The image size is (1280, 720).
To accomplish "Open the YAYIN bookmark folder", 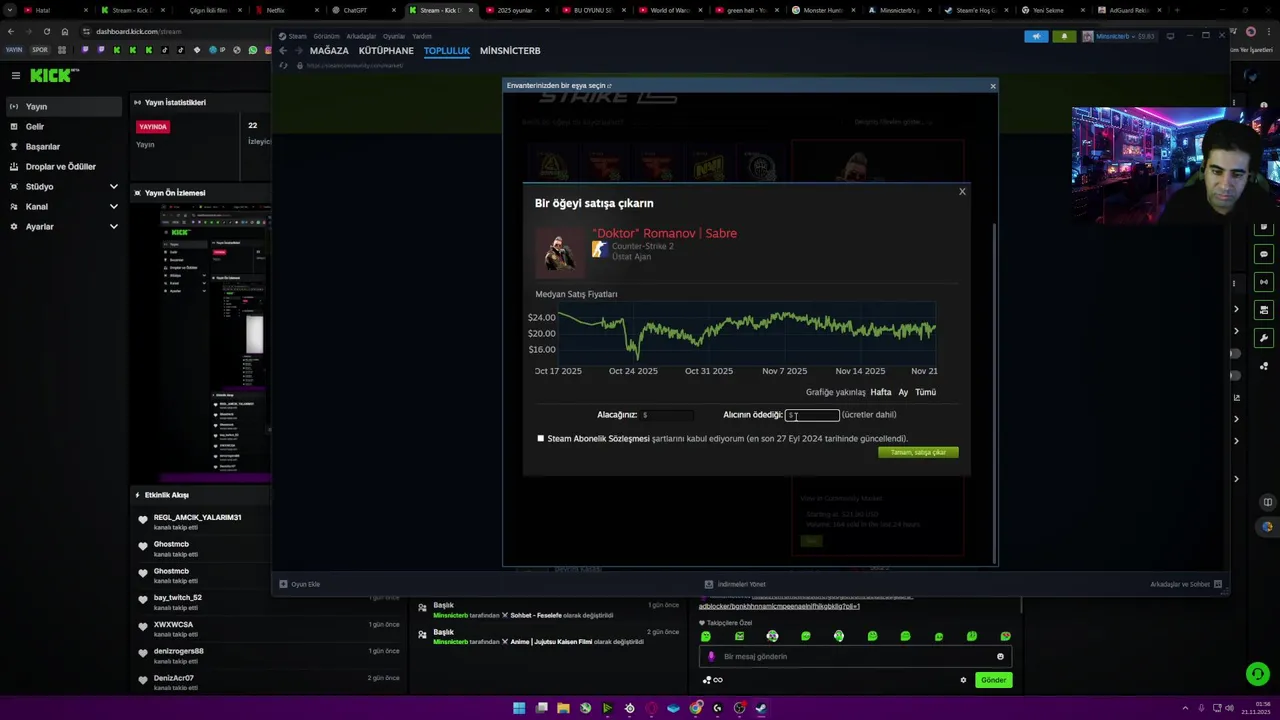I will click(14, 50).
